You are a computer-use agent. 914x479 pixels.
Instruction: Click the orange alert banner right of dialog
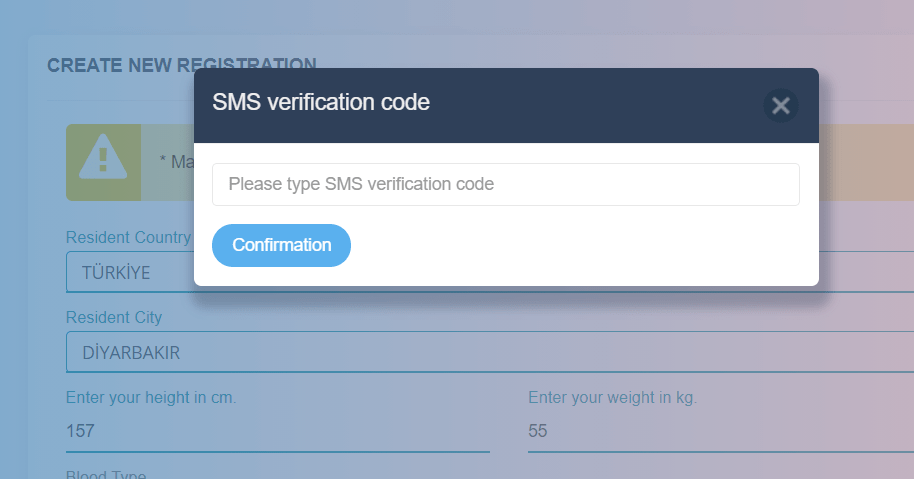(x=866, y=162)
